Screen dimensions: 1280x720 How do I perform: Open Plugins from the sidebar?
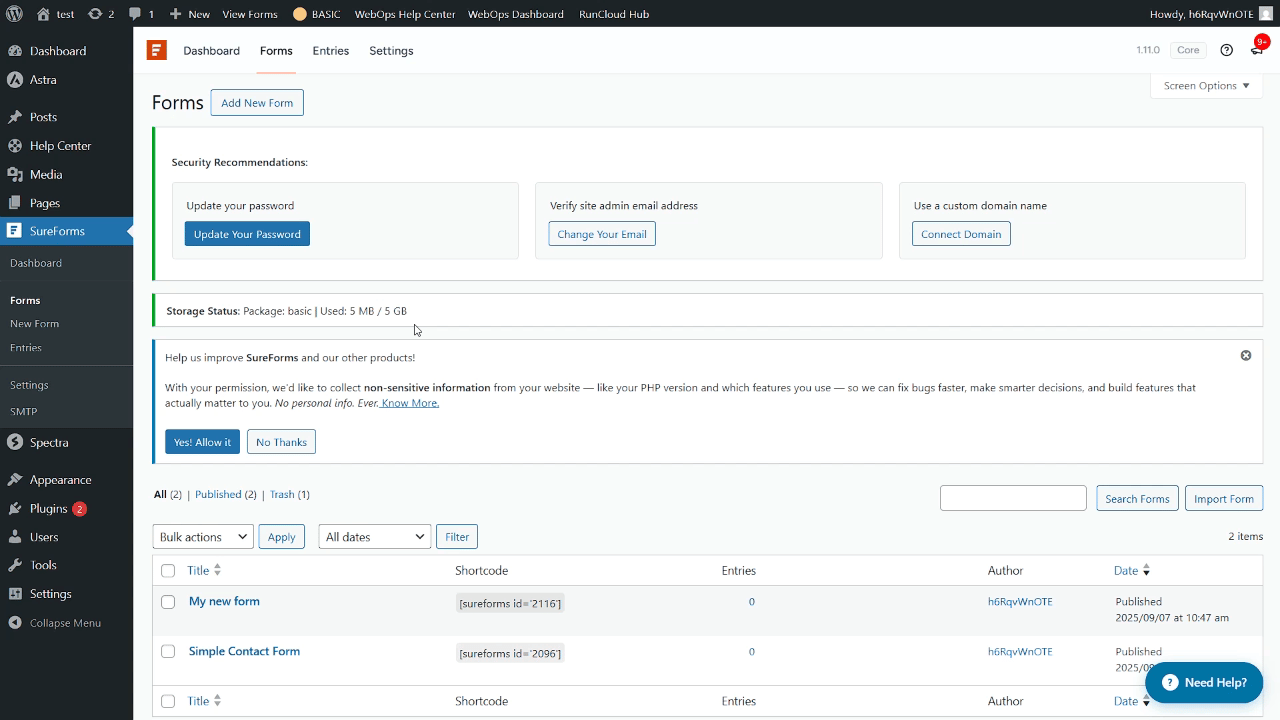(48, 508)
